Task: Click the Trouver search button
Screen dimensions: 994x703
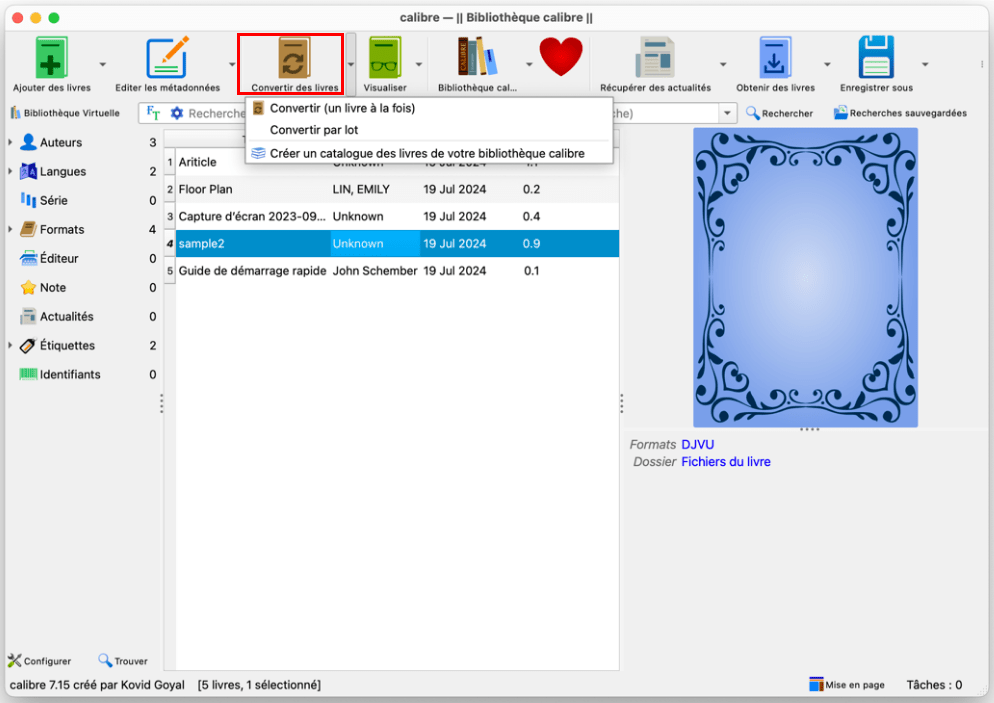Action: pyautogui.click(x=123, y=661)
